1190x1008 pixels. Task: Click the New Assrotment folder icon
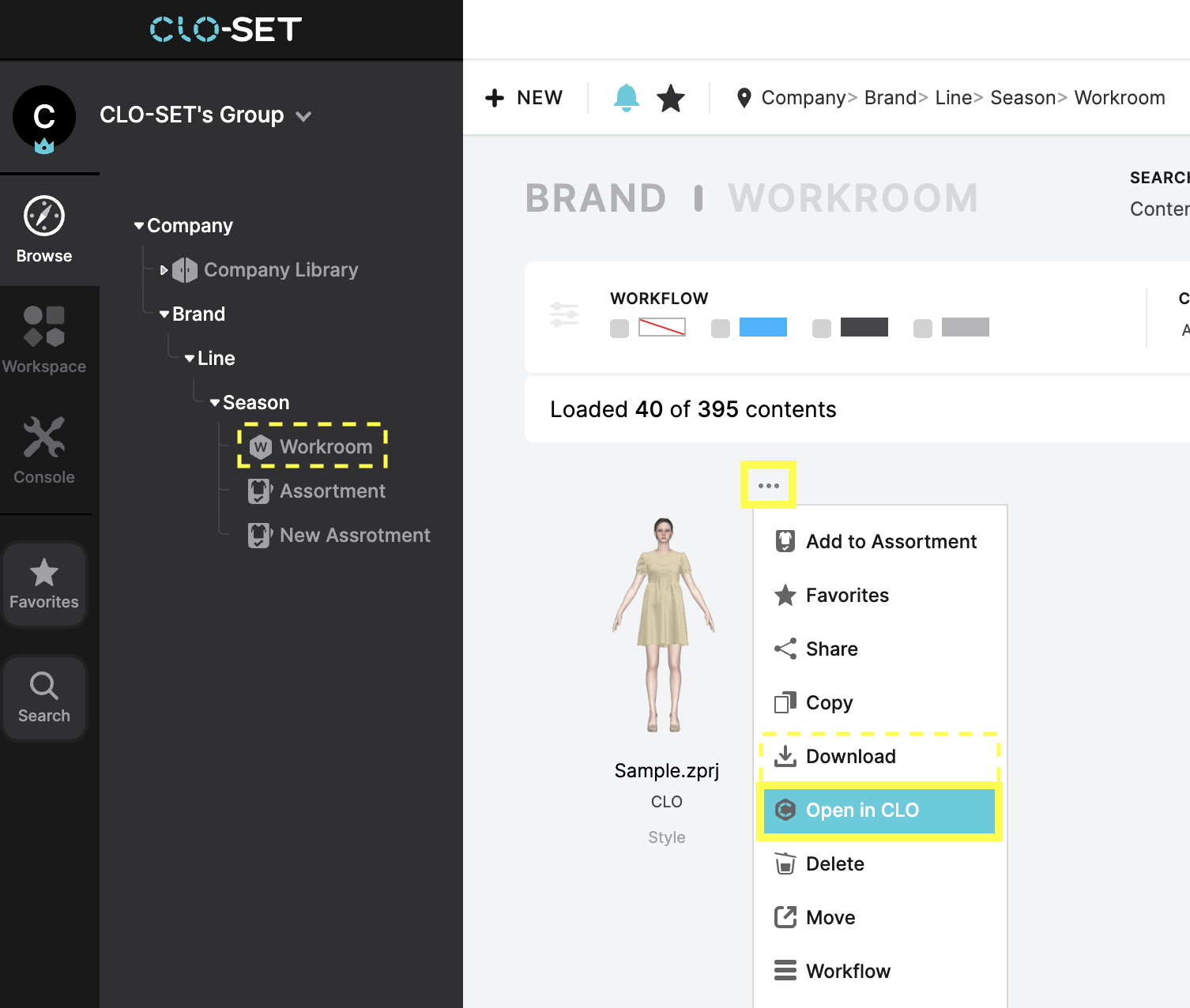tap(260, 536)
